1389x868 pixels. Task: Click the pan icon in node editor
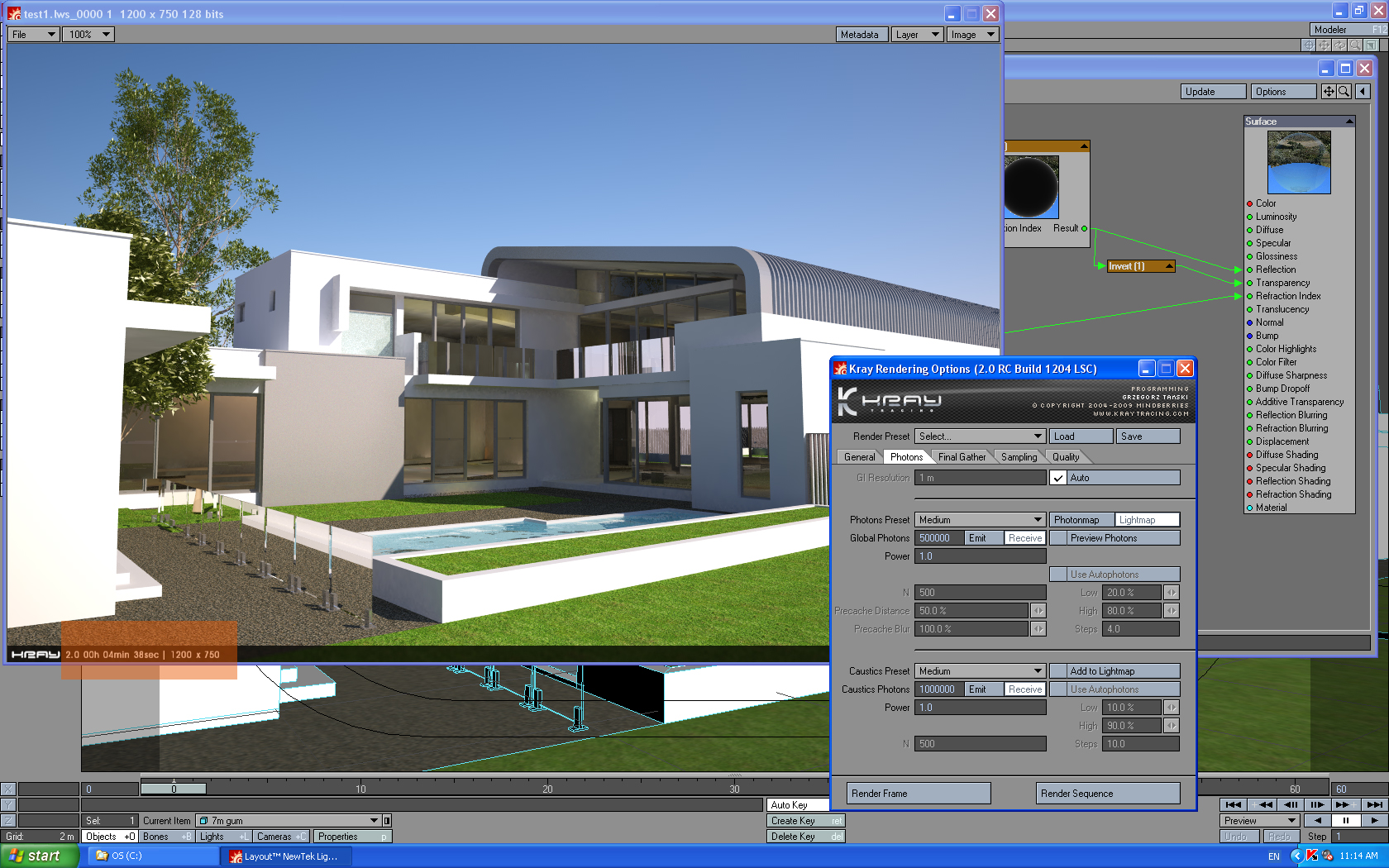pos(1328,92)
